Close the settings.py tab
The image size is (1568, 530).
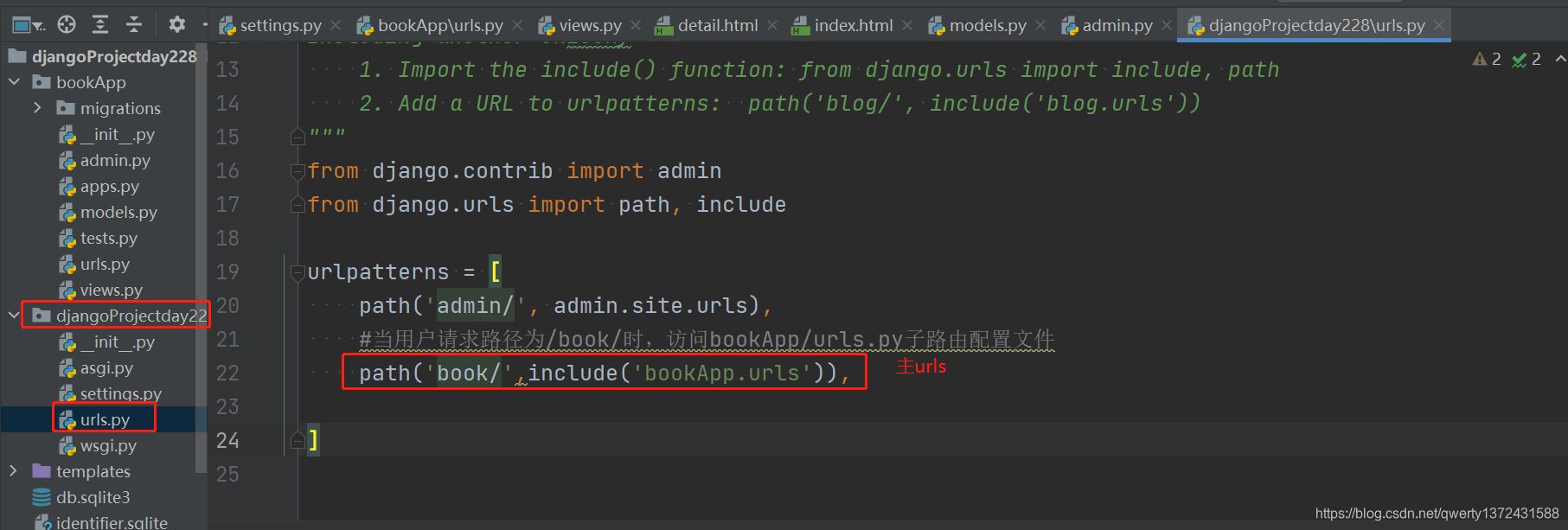[336, 26]
